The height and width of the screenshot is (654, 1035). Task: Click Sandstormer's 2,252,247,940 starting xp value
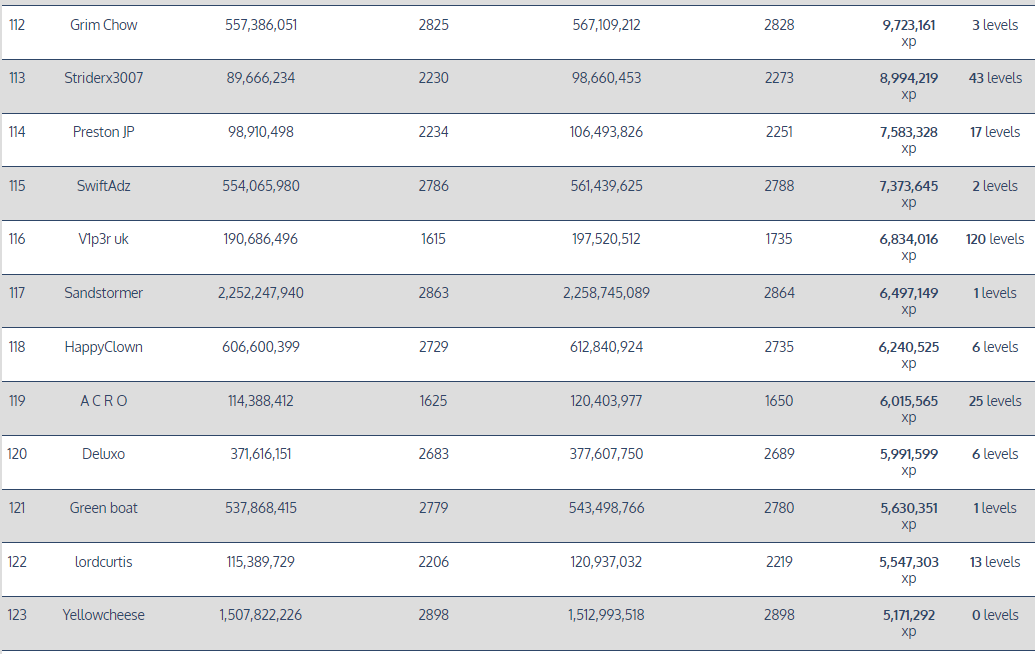tap(261, 293)
